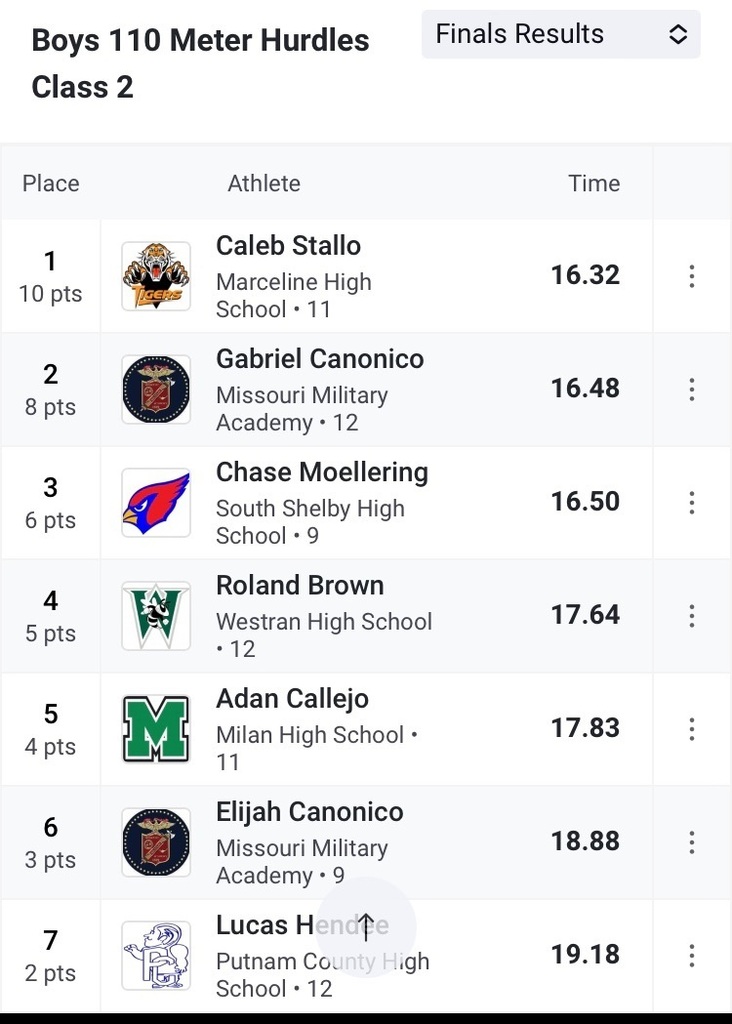Image resolution: width=732 pixels, height=1024 pixels.
Task: Open athlete profile for Chase Moellering
Action: pos(322,472)
